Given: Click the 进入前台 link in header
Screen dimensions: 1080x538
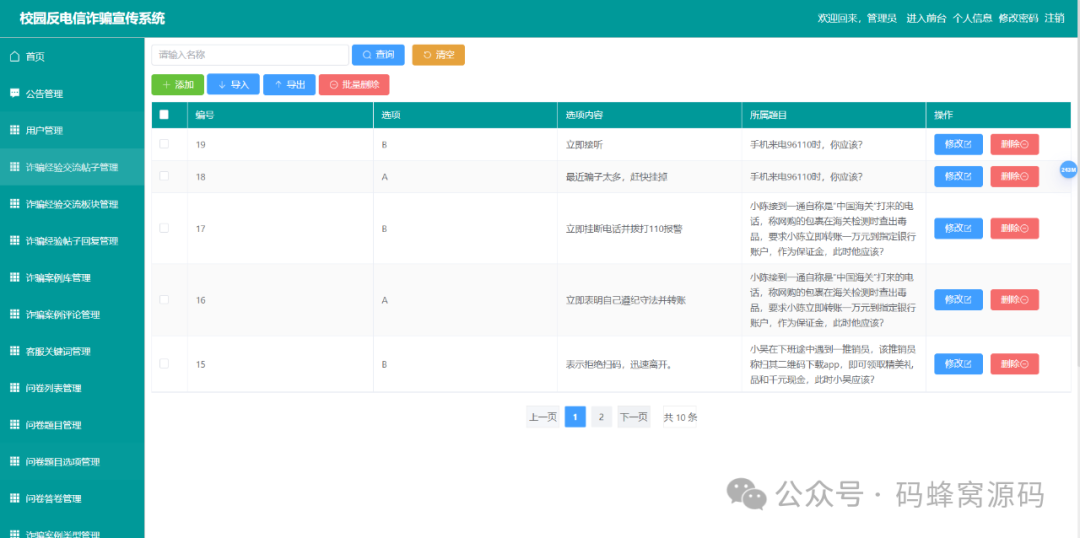Looking at the screenshot, I should point(926,19).
